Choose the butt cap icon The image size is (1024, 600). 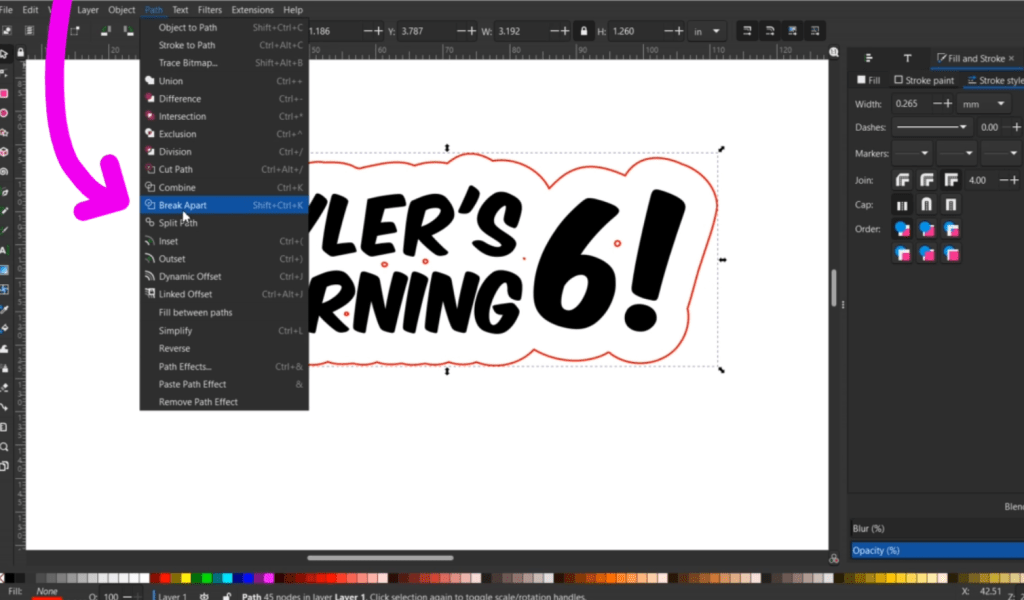[903, 205]
